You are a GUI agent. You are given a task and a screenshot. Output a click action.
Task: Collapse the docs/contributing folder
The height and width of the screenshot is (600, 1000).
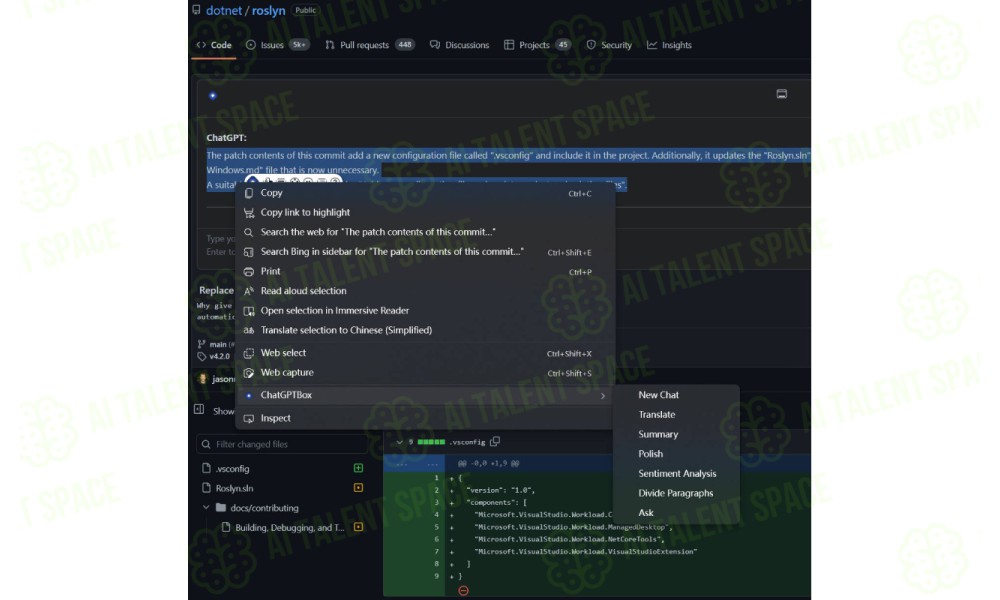click(206, 508)
